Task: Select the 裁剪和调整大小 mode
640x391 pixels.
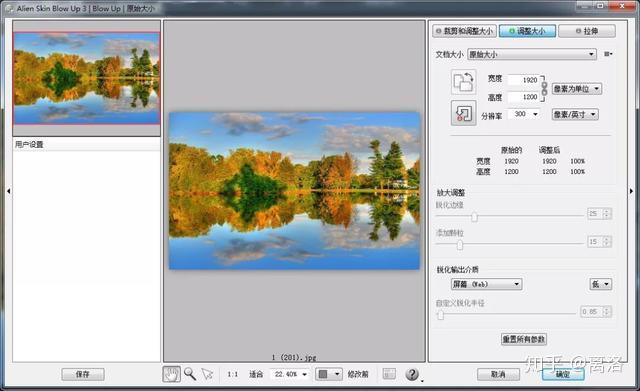Action: pos(464,31)
